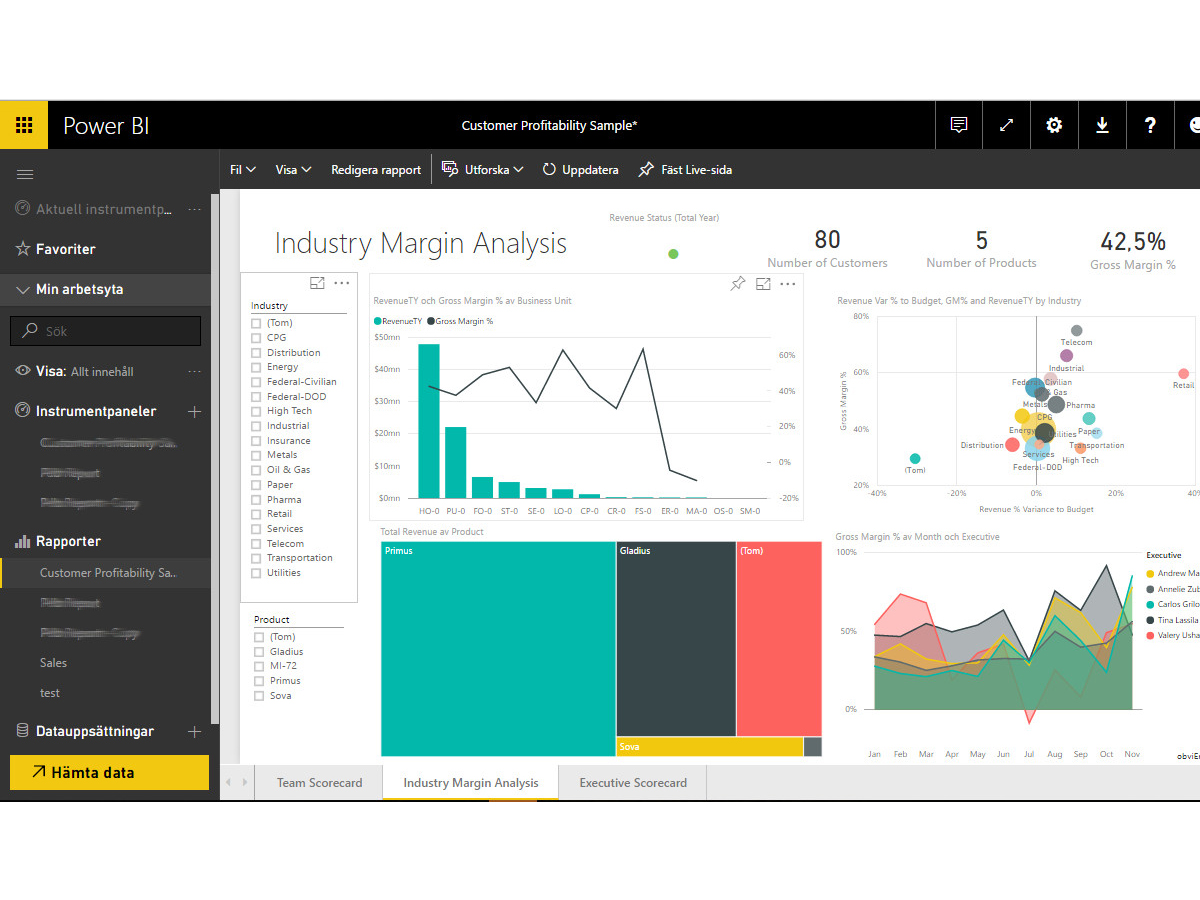Switch to the Team Scorecard tab

[x=319, y=783]
